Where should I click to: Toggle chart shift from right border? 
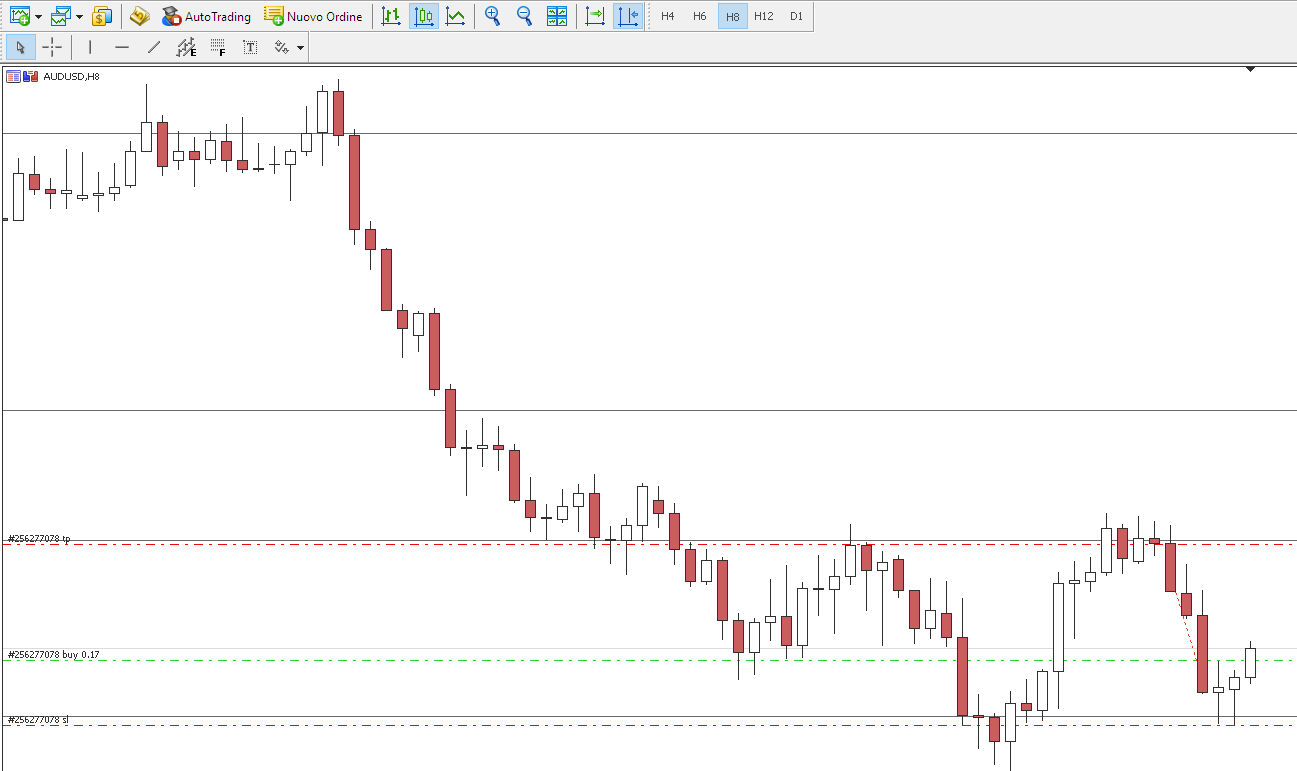point(628,16)
